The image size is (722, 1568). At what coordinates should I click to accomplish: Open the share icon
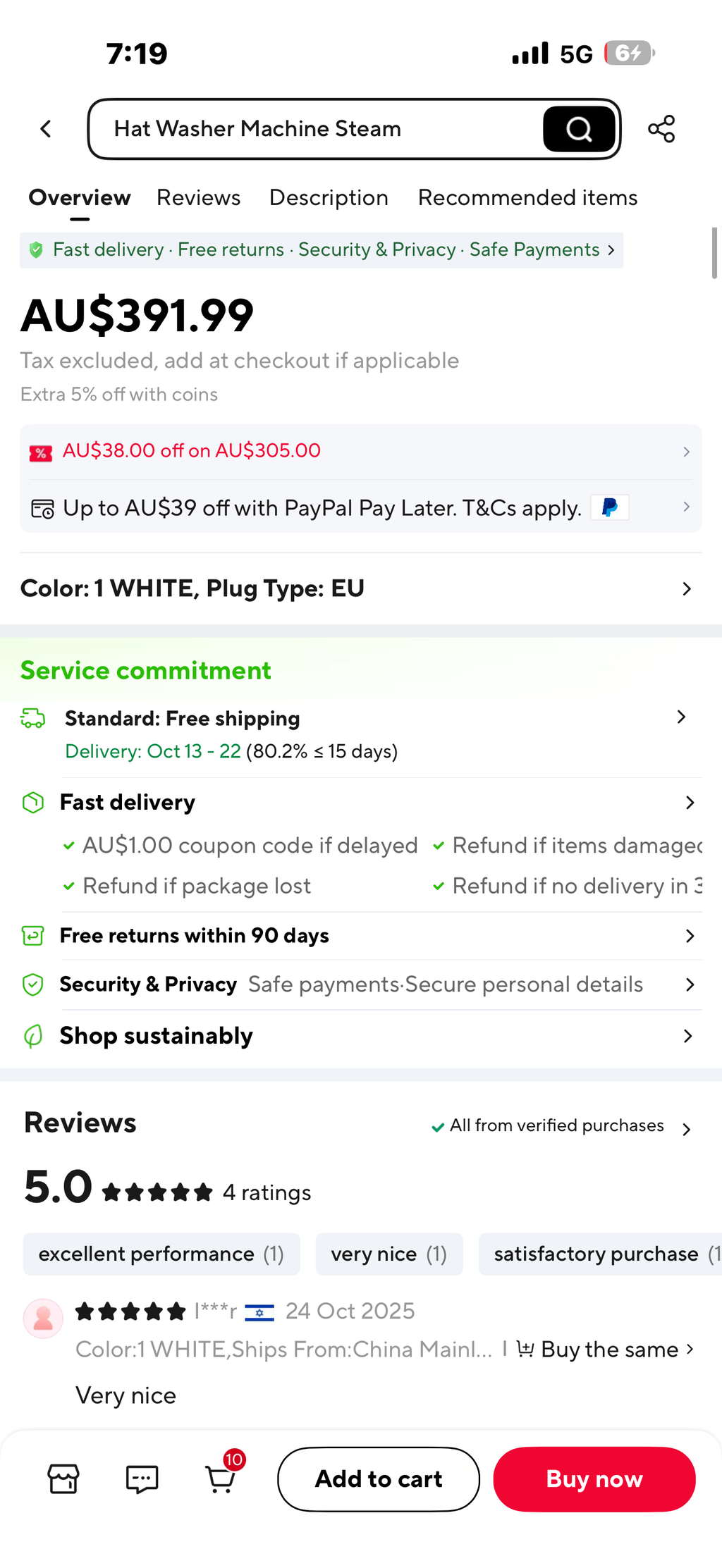click(x=661, y=129)
